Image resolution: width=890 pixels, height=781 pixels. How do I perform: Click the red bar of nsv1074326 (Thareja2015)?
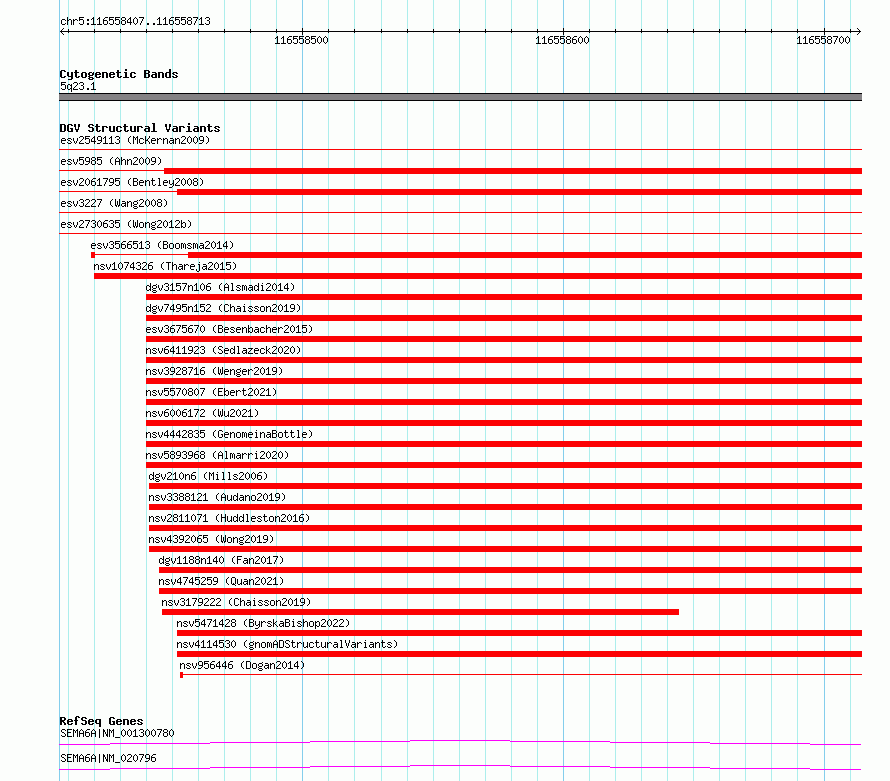click(x=478, y=276)
